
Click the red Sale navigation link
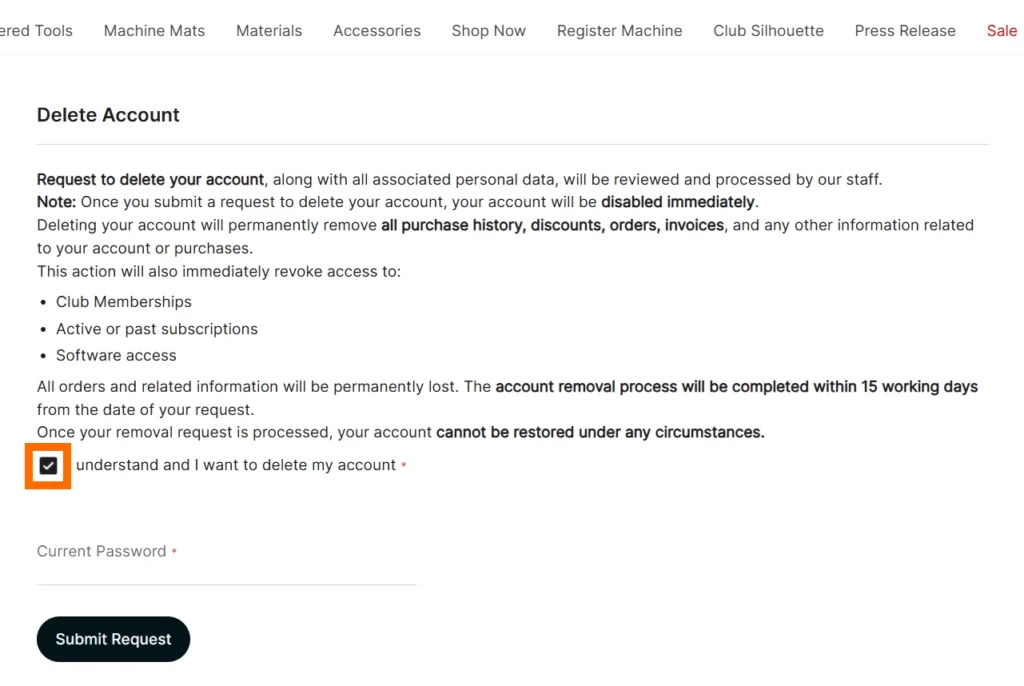pos(1001,31)
